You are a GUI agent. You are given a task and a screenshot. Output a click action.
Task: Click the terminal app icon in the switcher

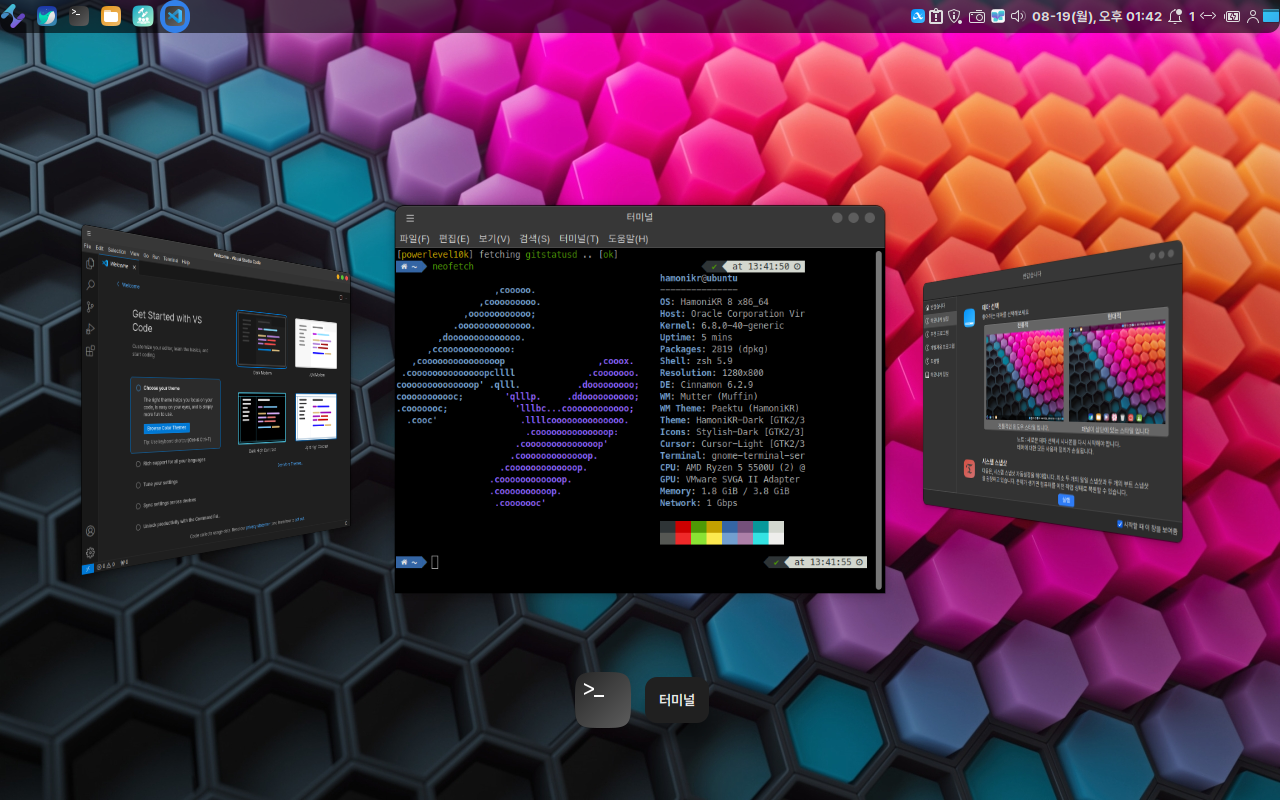point(603,700)
